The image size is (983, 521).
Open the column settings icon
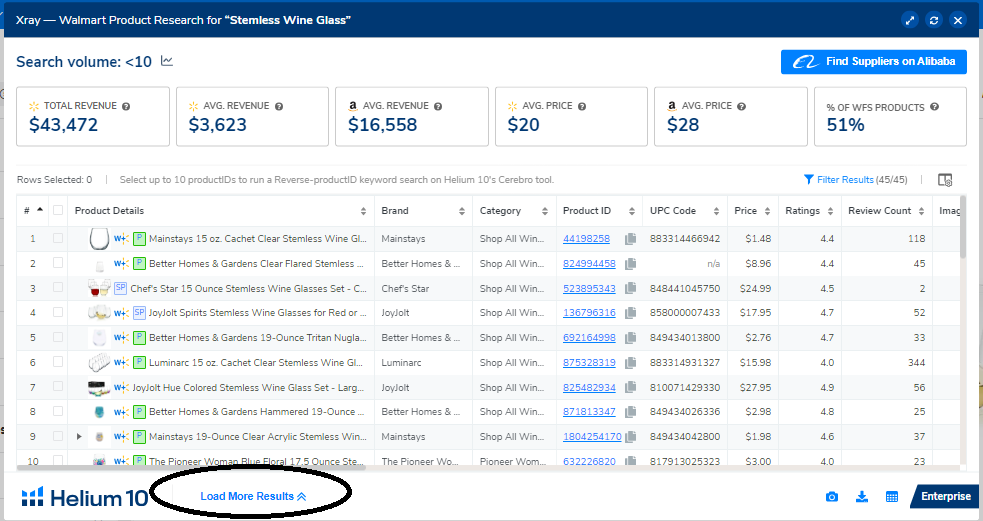point(945,180)
